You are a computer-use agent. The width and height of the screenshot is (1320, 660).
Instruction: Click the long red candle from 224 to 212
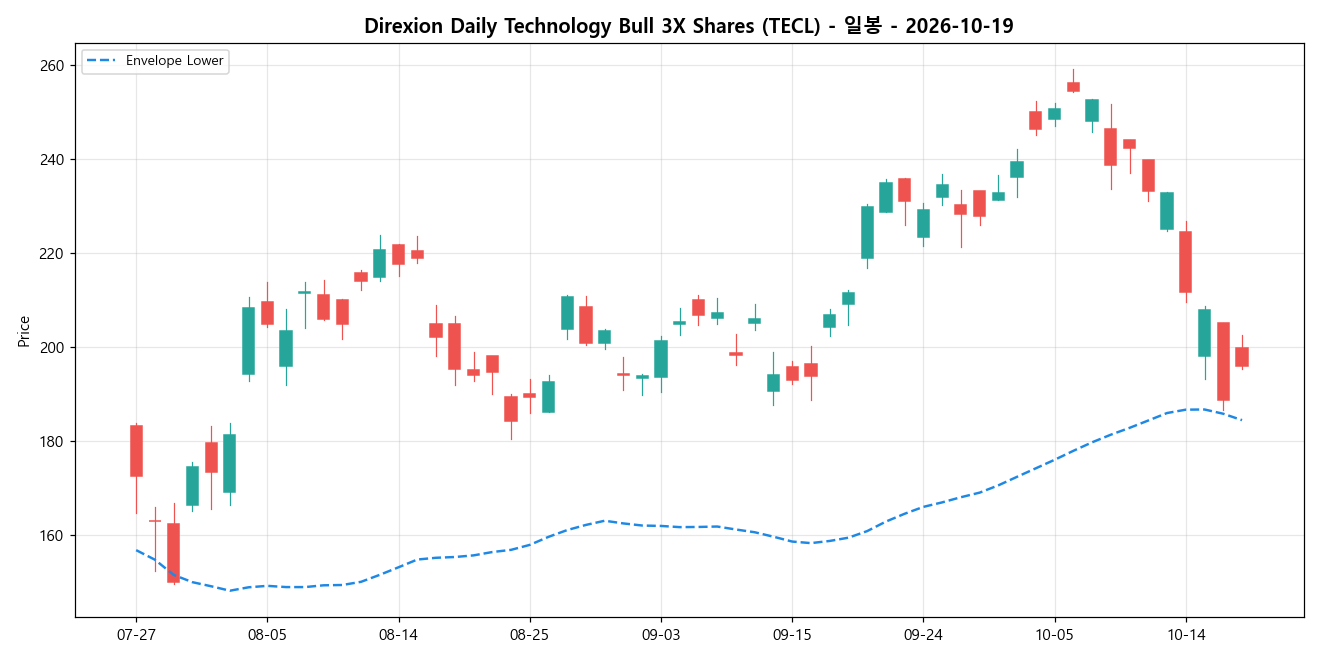[1186, 262]
